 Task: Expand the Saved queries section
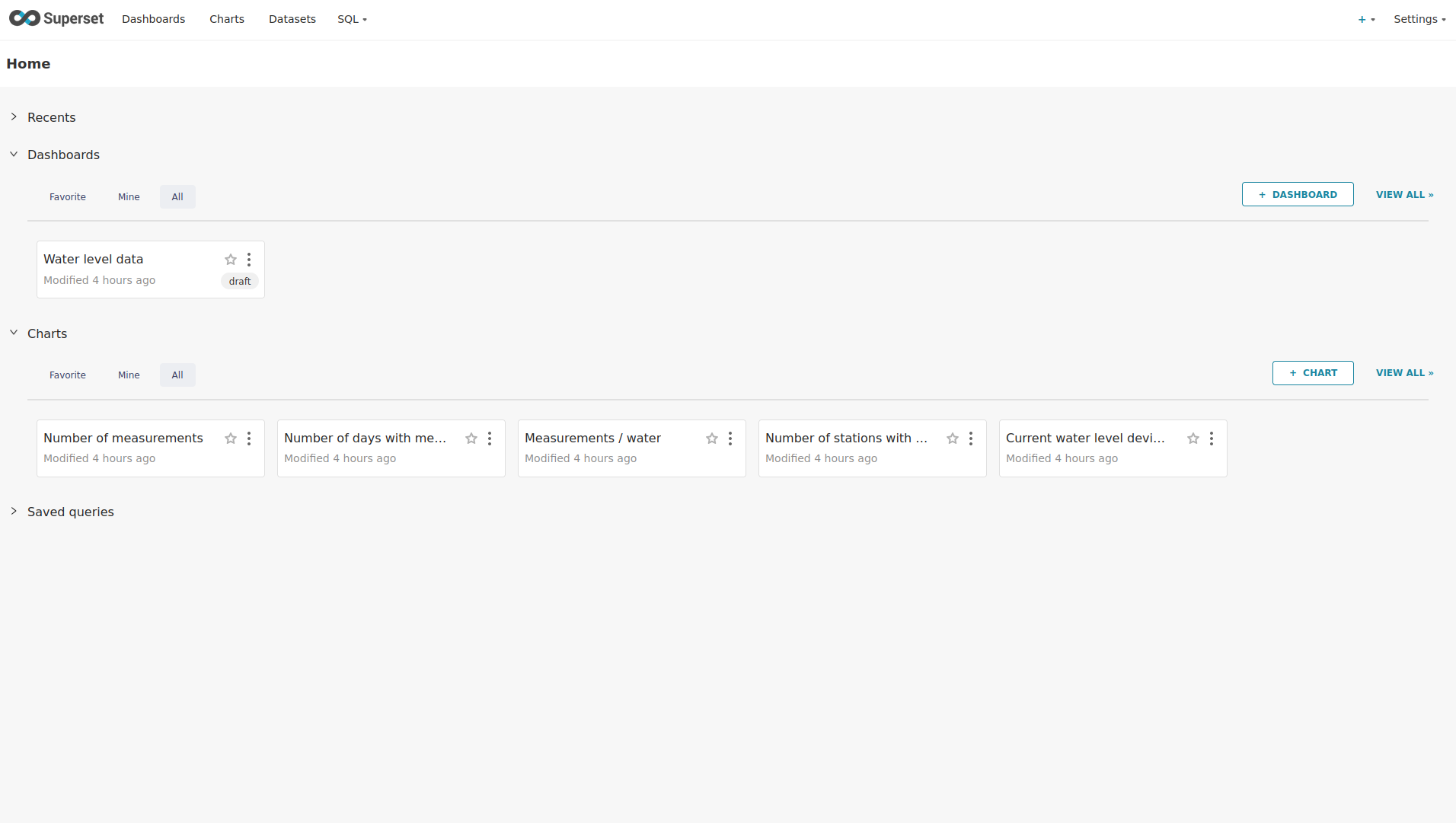[x=14, y=512]
